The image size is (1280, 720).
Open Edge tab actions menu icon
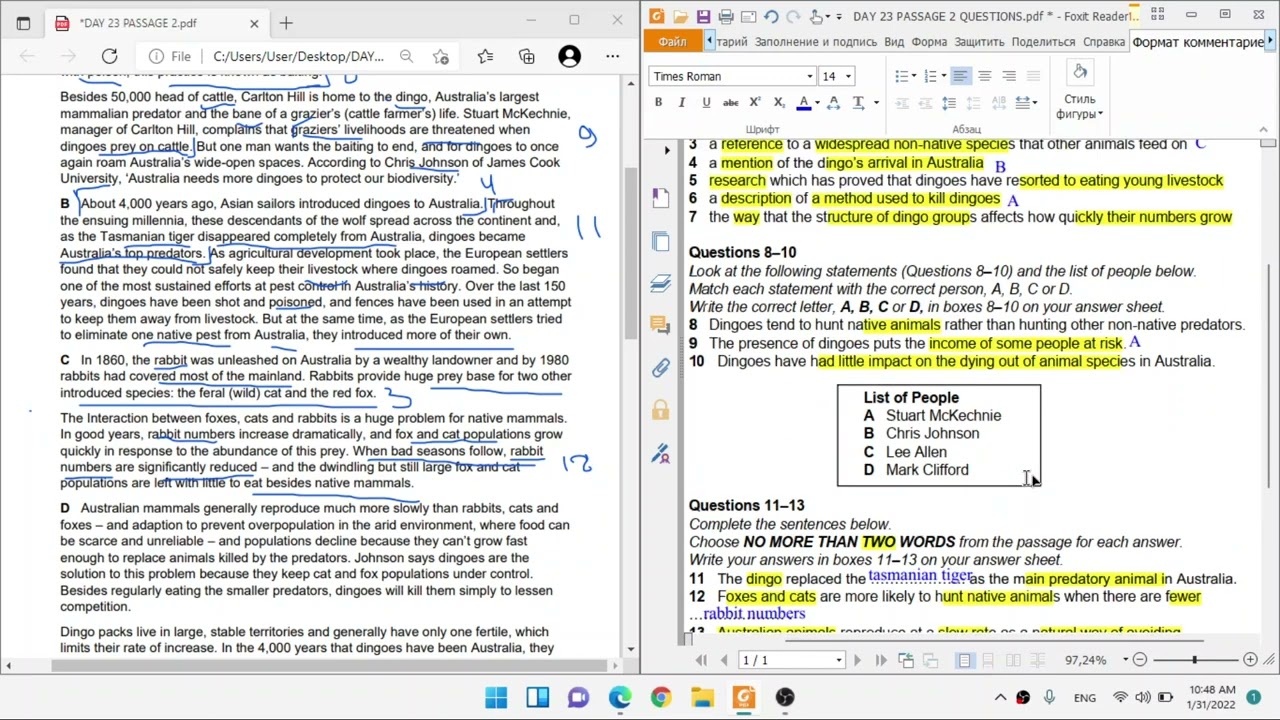(x=23, y=22)
